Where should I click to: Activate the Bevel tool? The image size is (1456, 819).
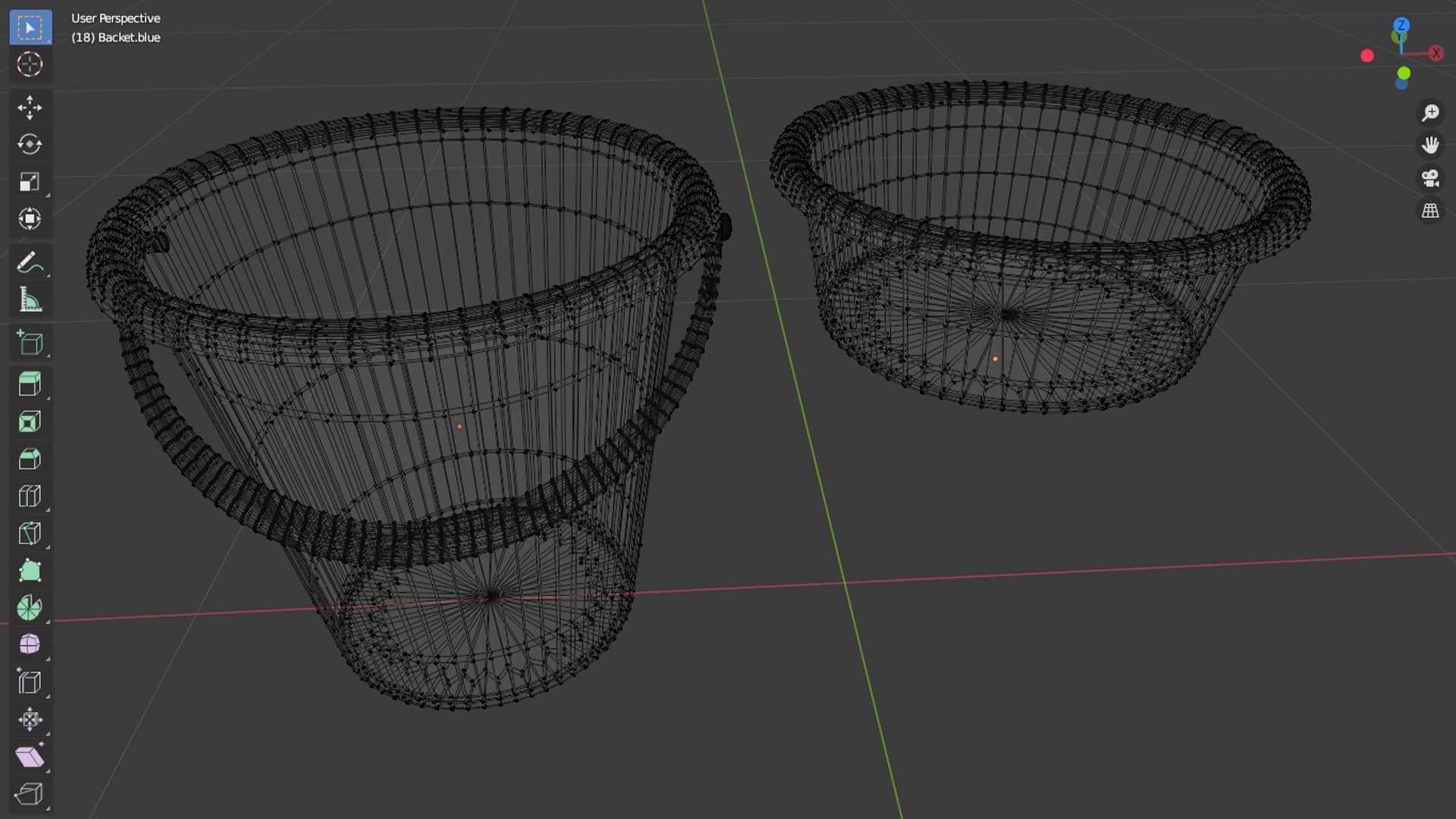click(30, 459)
